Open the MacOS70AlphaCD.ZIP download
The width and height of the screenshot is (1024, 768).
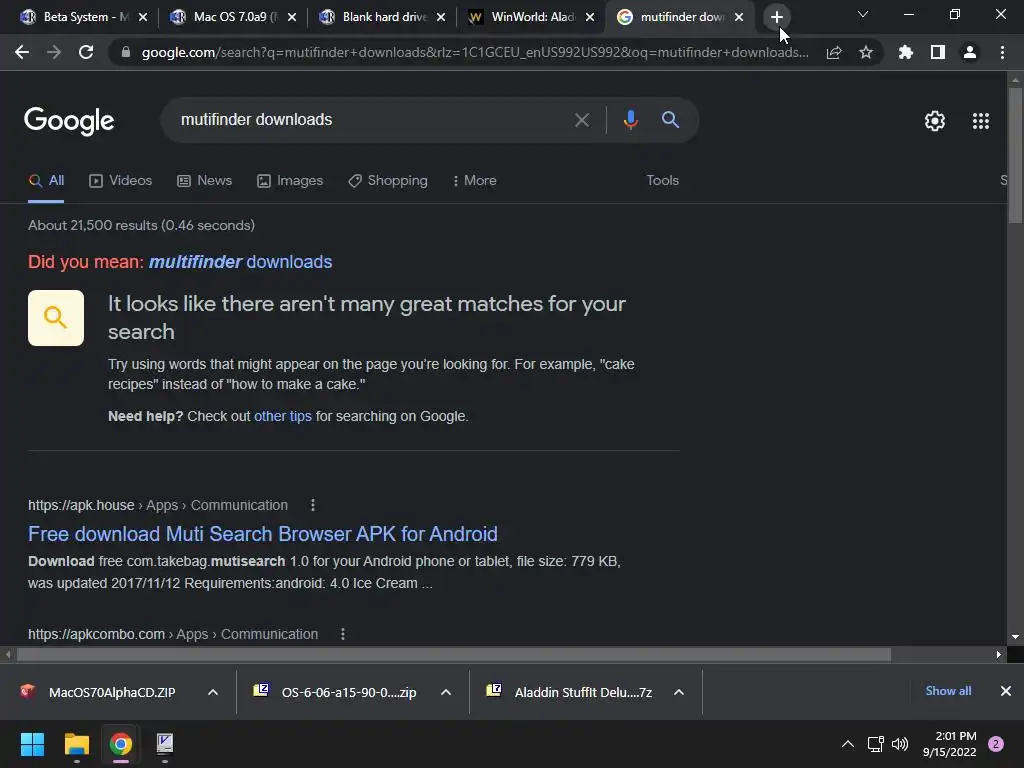pyautogui.click(x=112, y=692)
